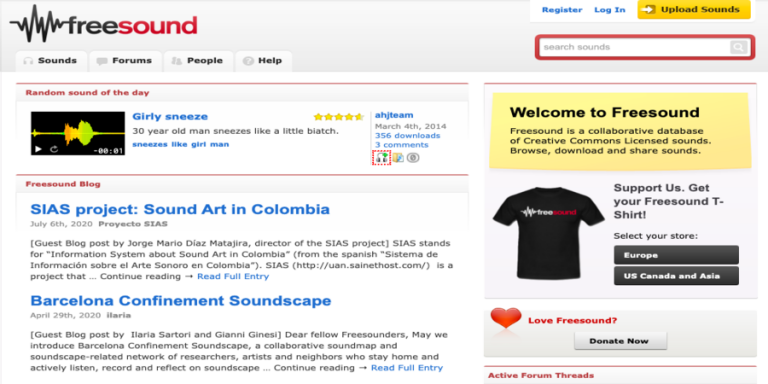Viewport: 768px width, 384px height.
Task: Click the Creative Commons license icon
Action: 413,158
